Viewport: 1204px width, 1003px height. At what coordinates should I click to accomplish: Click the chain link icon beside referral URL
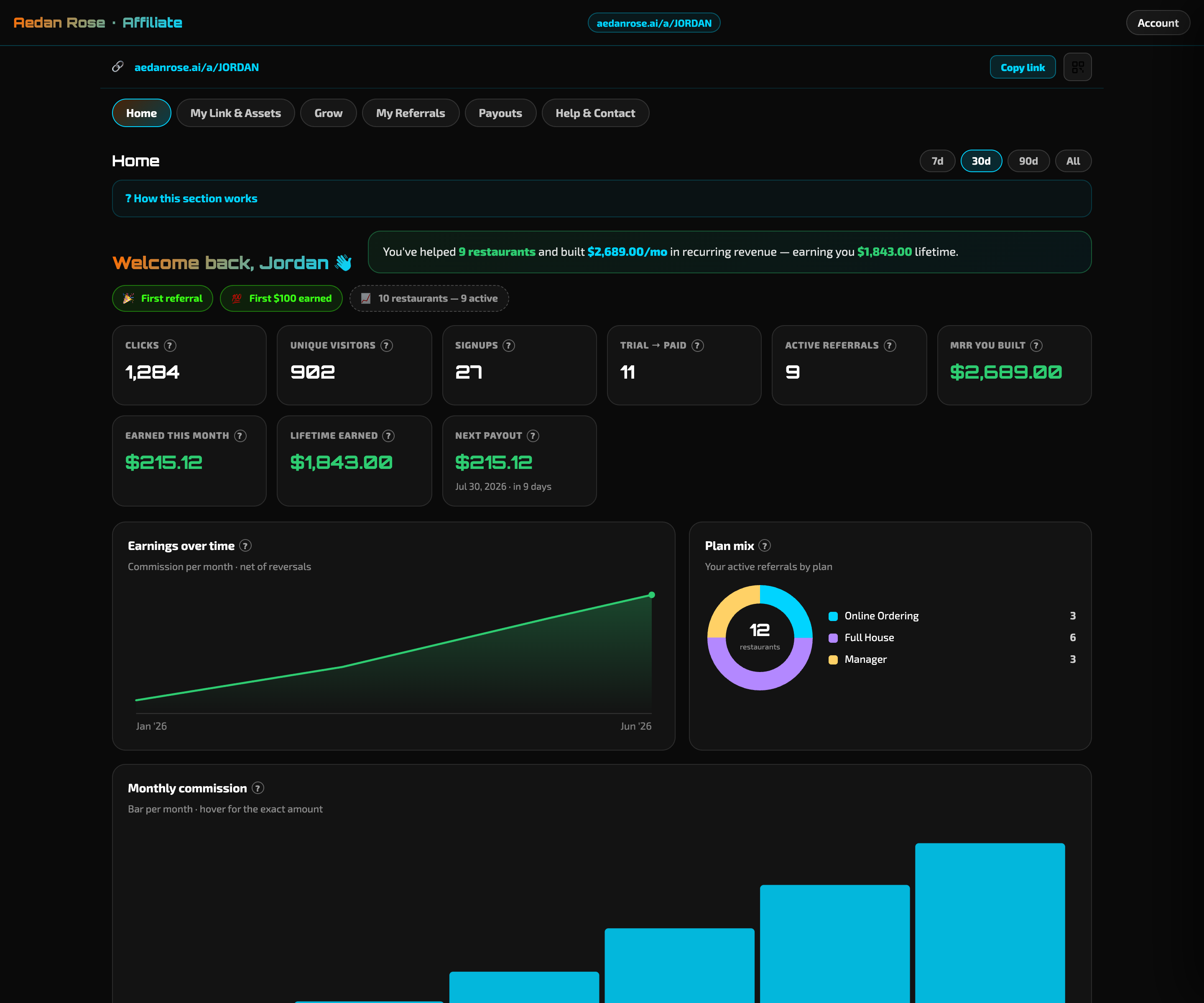(117, 67)
